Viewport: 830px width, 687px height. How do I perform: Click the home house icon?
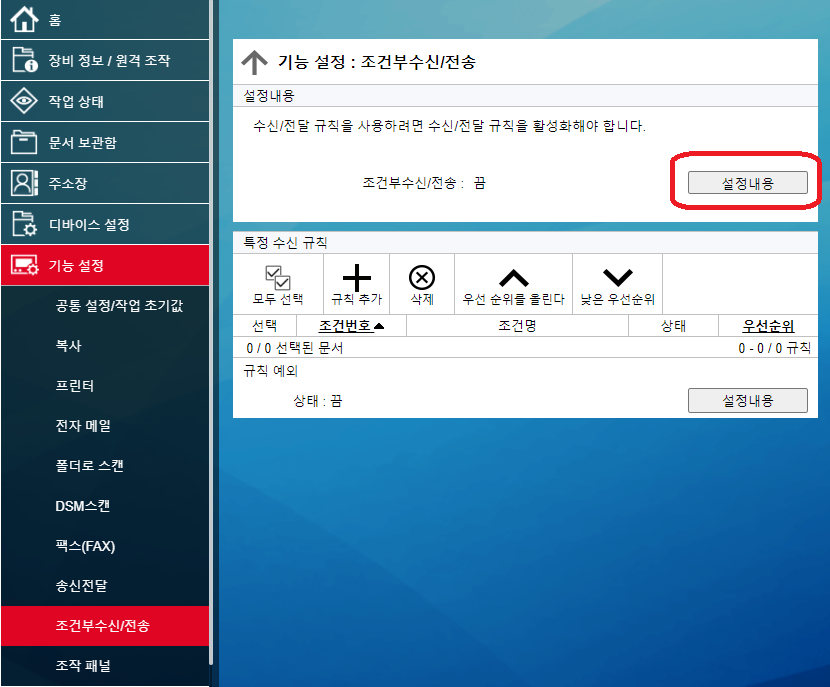pyautogui.click(x=24, y=19)
